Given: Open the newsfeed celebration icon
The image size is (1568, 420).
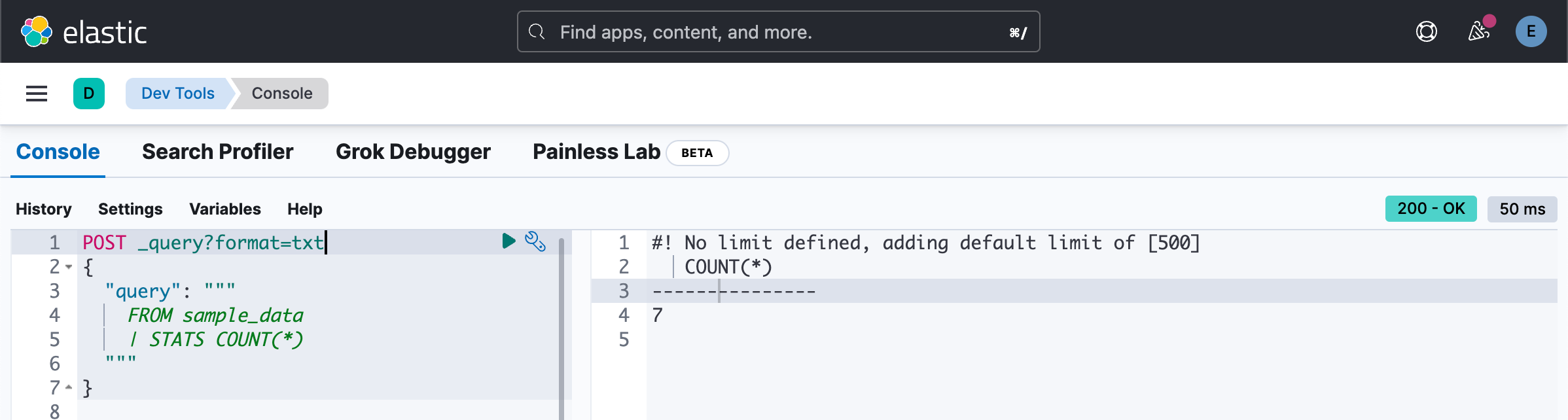Looking at the screenshot, I should tap(1478, 31).
